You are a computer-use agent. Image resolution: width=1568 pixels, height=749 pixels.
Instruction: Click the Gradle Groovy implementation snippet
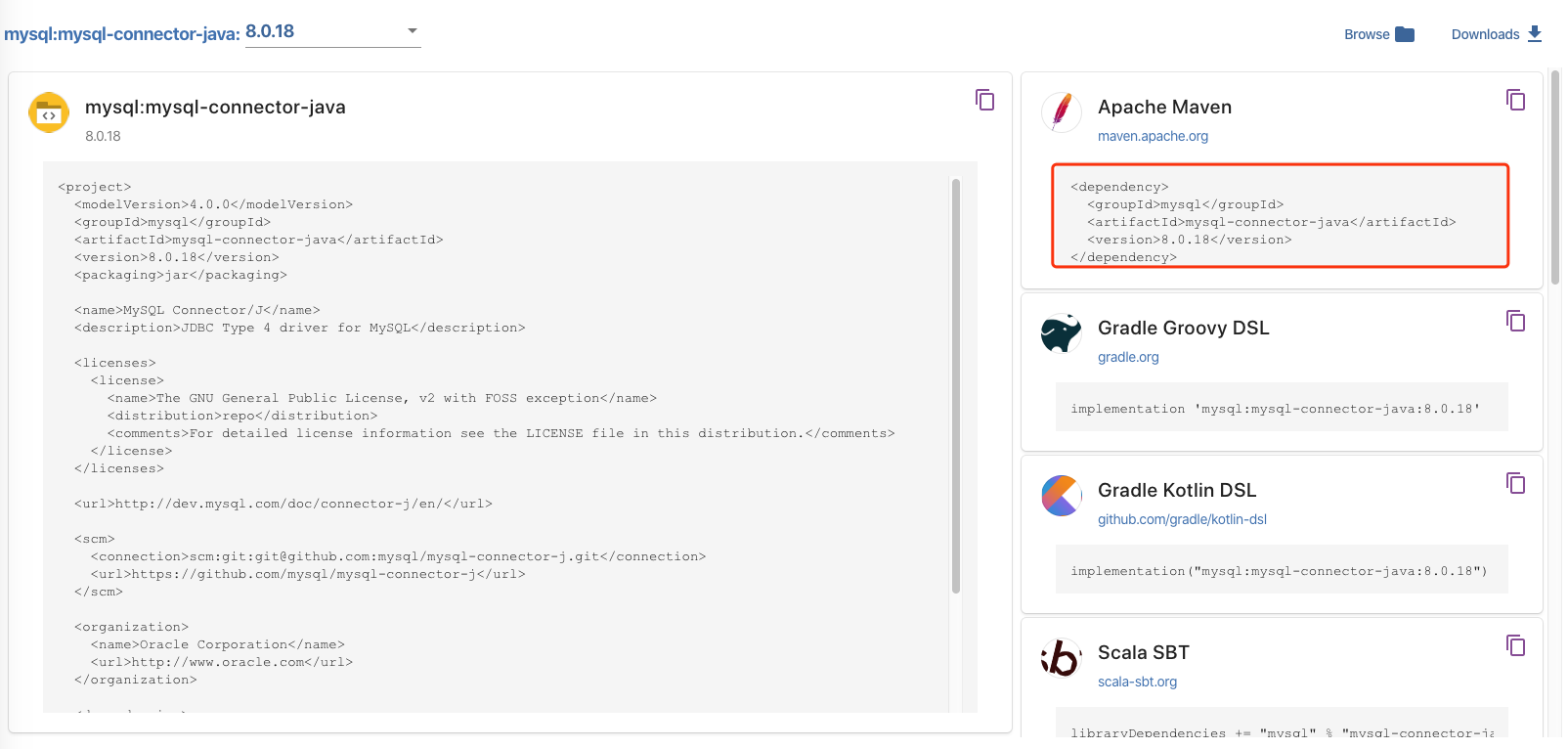click(1276, 409)
